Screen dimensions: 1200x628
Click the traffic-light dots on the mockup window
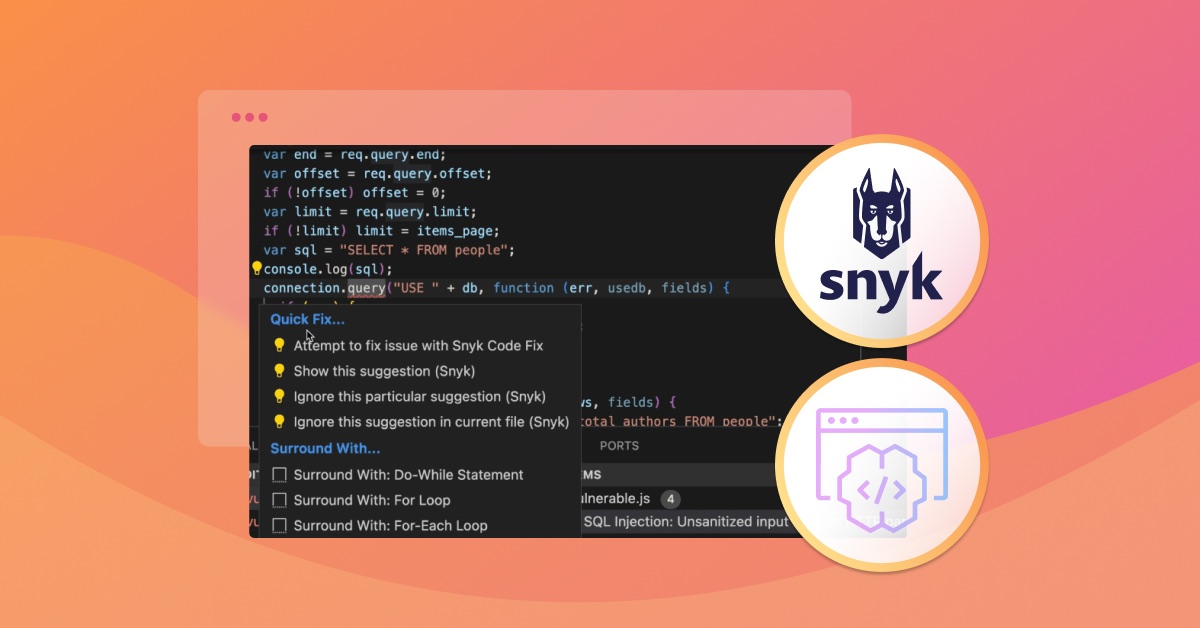[249, 117]
